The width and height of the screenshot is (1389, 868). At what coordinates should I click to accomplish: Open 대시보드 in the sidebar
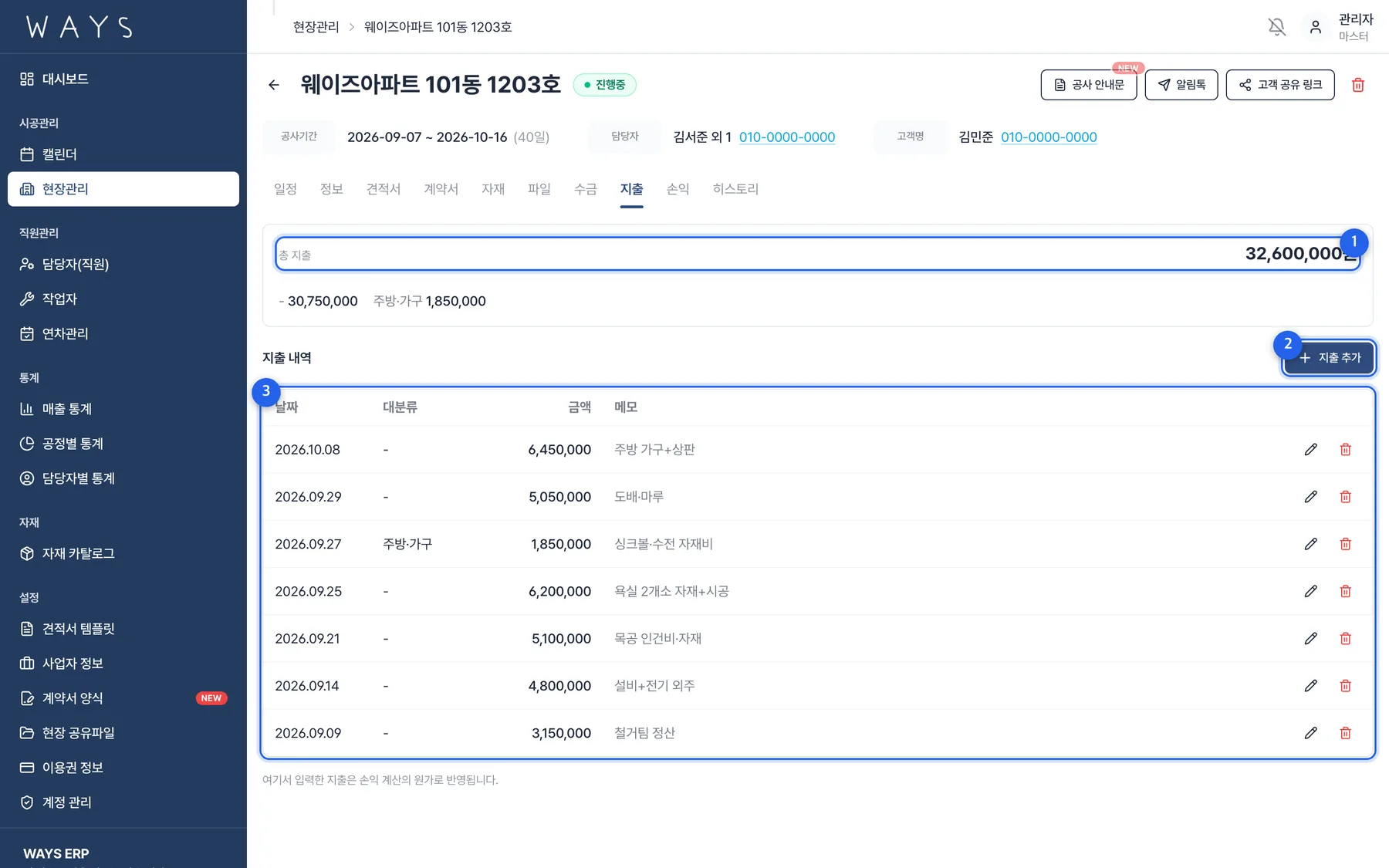click(x=123, y=79)
